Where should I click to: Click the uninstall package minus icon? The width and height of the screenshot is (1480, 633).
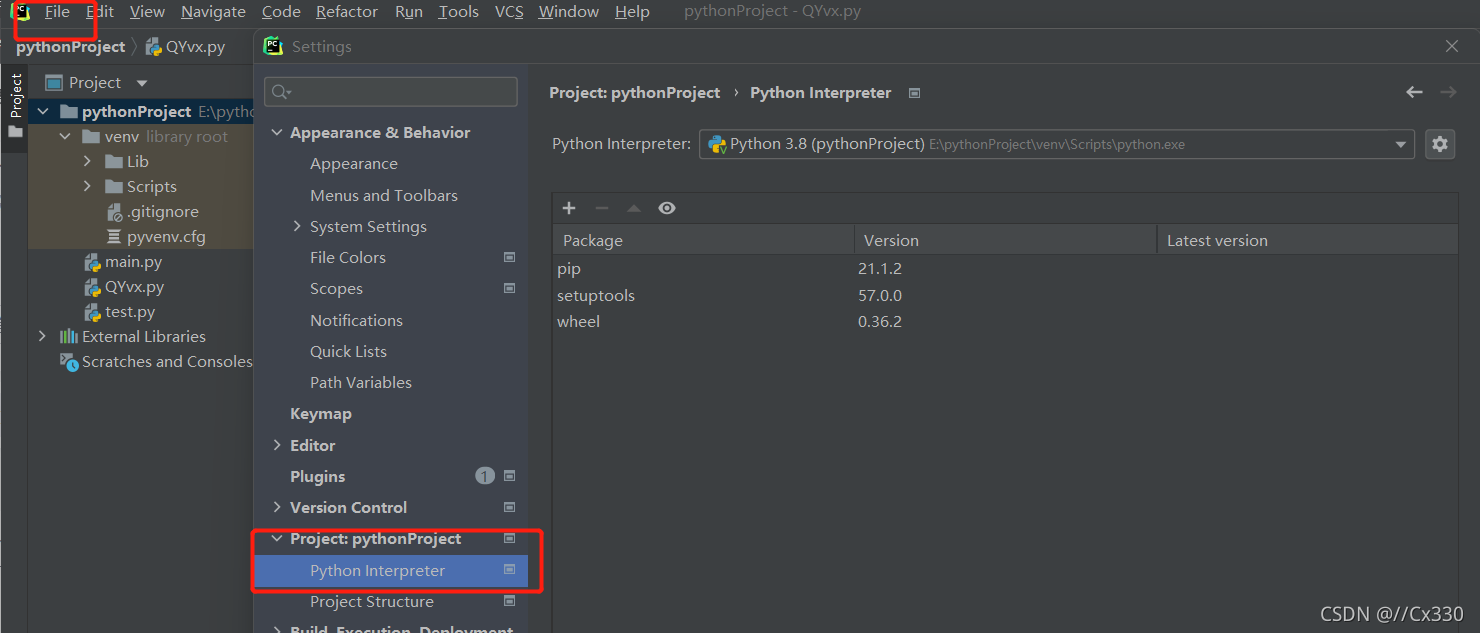coord(601,208)
